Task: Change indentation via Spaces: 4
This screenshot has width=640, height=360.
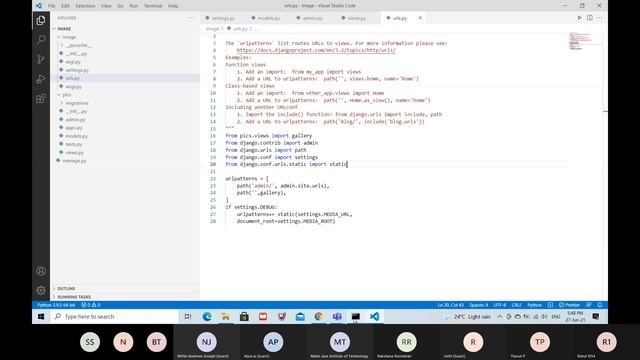Action: click(x=479, y=305)
